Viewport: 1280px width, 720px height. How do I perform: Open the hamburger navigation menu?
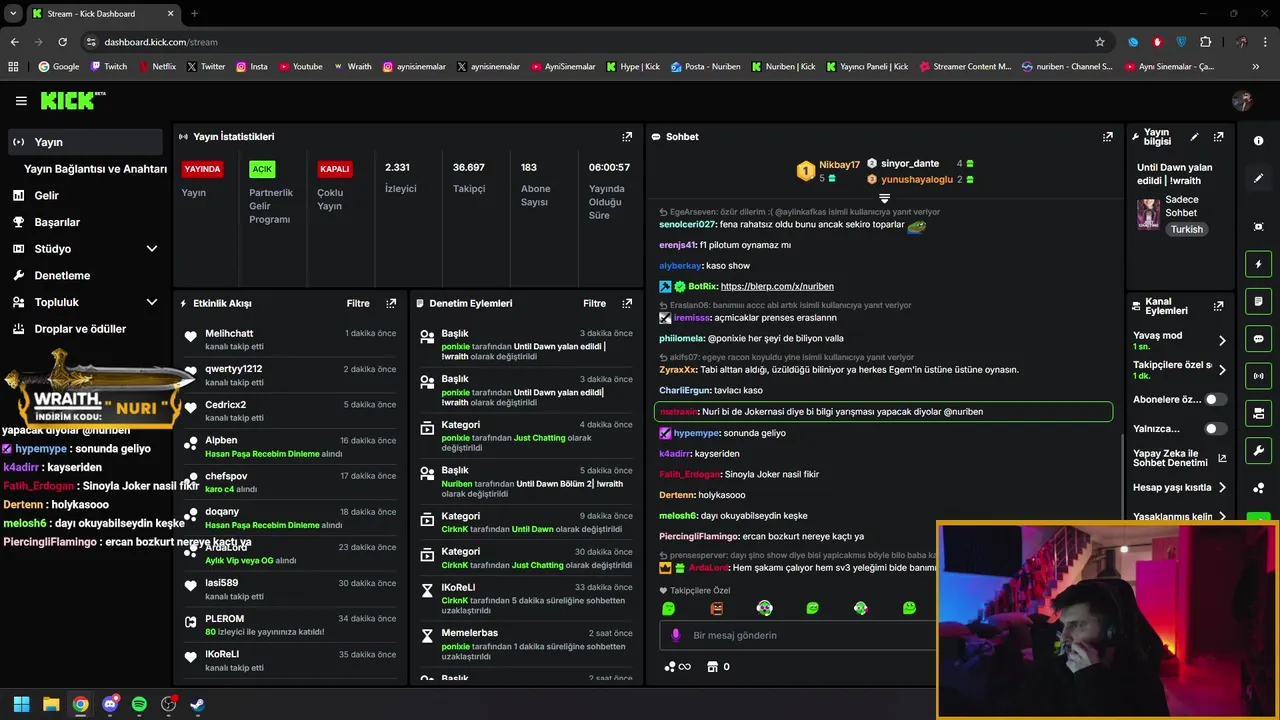[x=21, y=101]
